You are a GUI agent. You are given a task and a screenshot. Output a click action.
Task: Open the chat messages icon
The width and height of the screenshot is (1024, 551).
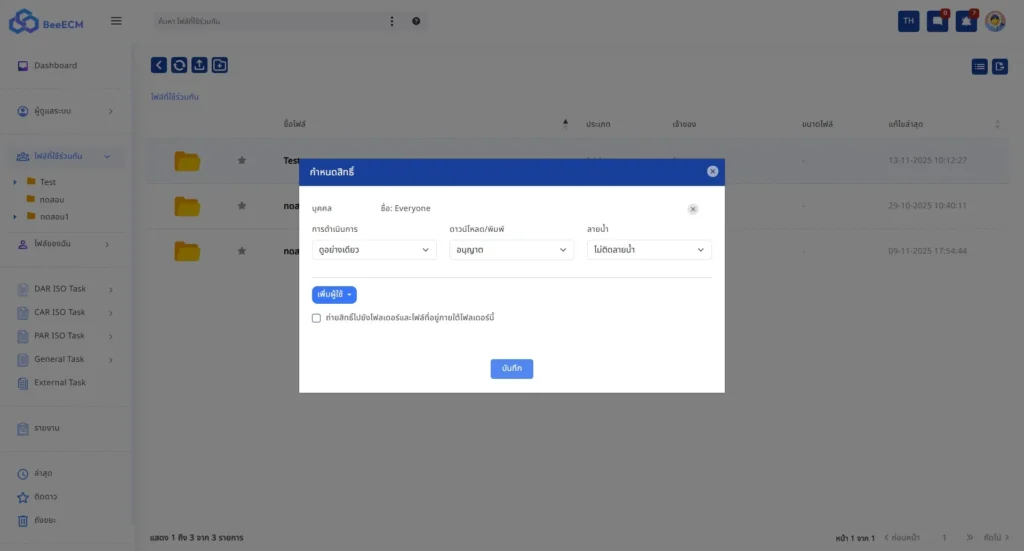(937, 21)
